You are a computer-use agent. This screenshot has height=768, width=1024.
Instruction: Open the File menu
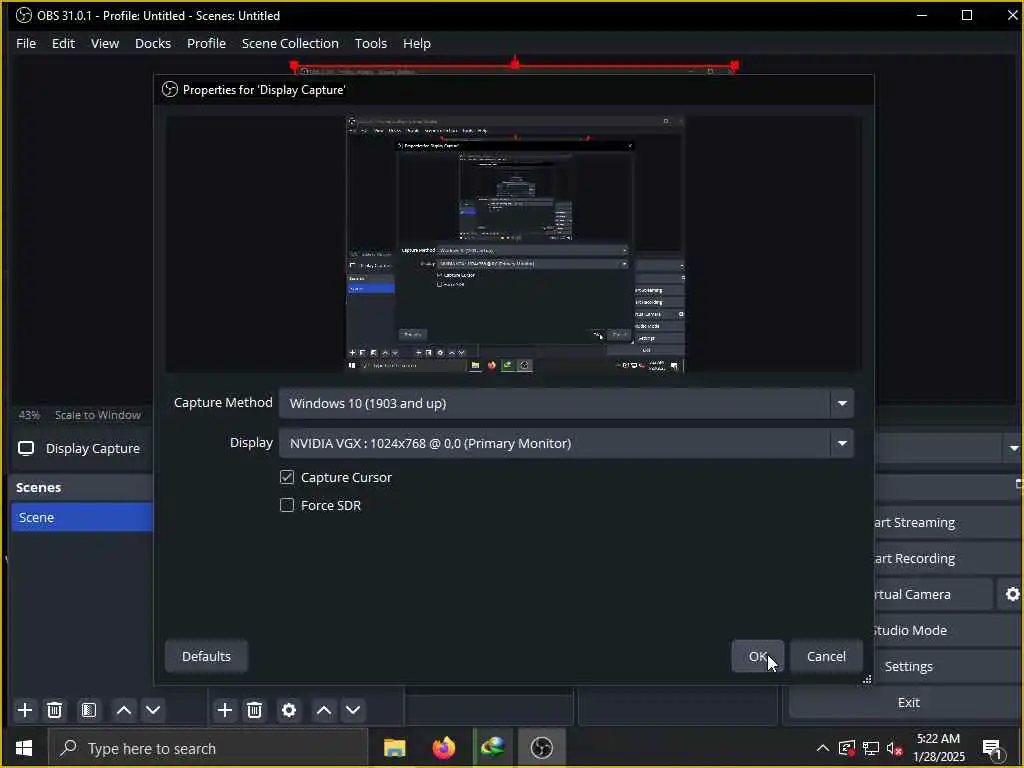26,43
